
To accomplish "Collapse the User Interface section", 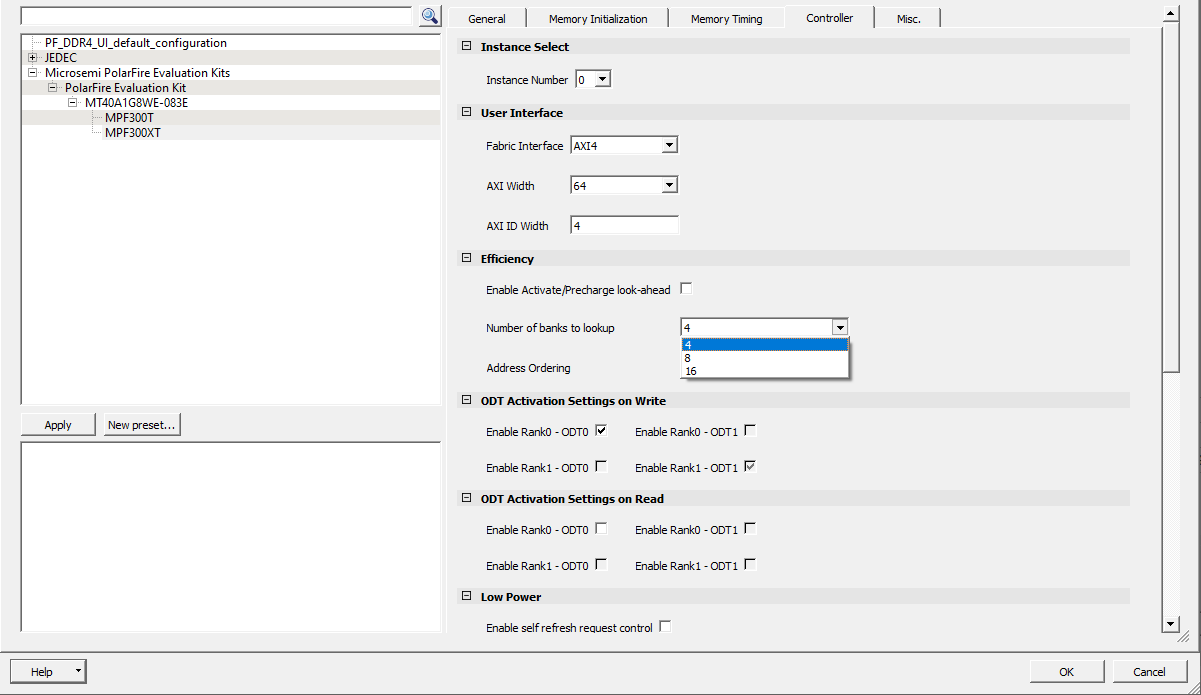I will [467, 112].
